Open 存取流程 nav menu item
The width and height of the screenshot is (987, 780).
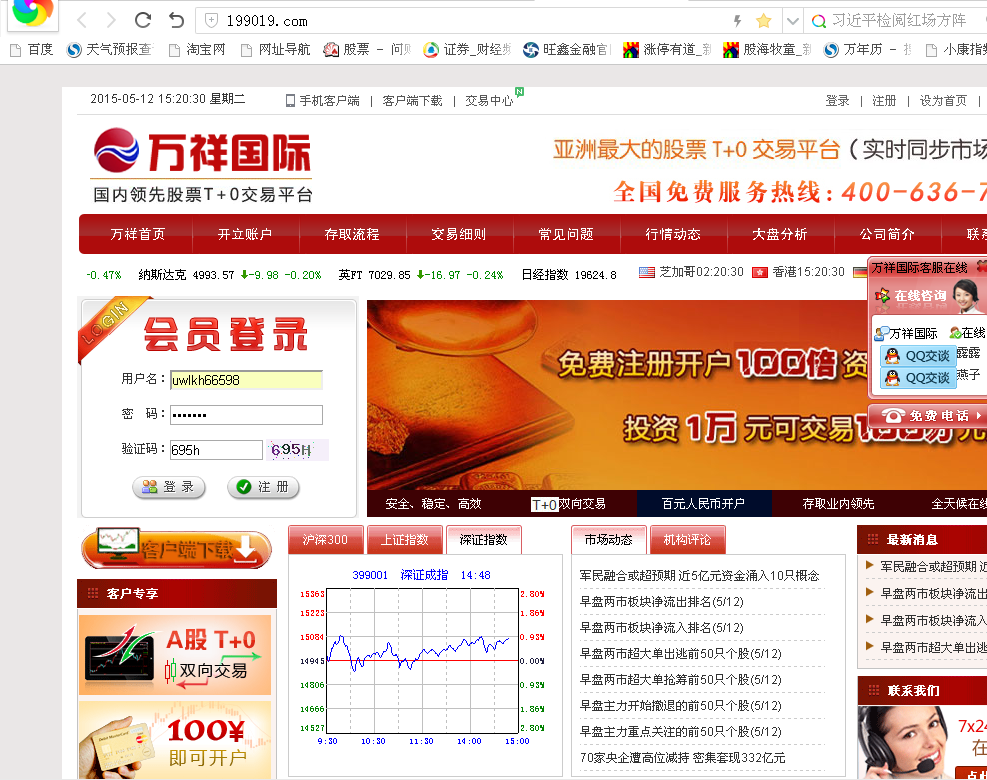[x=352, y=234]
